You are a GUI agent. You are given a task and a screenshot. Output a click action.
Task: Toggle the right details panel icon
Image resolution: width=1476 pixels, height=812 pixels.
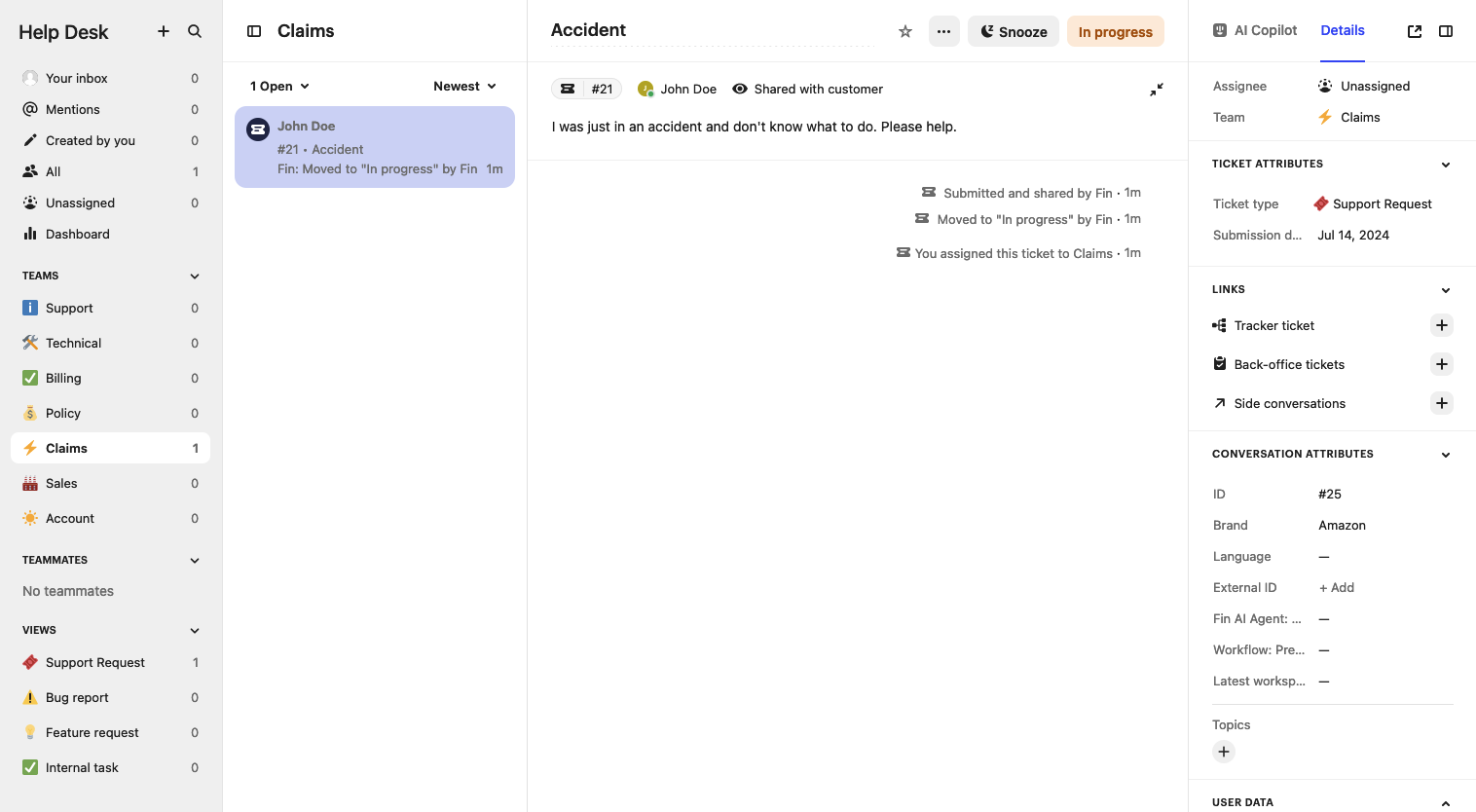click(1446, 31)
